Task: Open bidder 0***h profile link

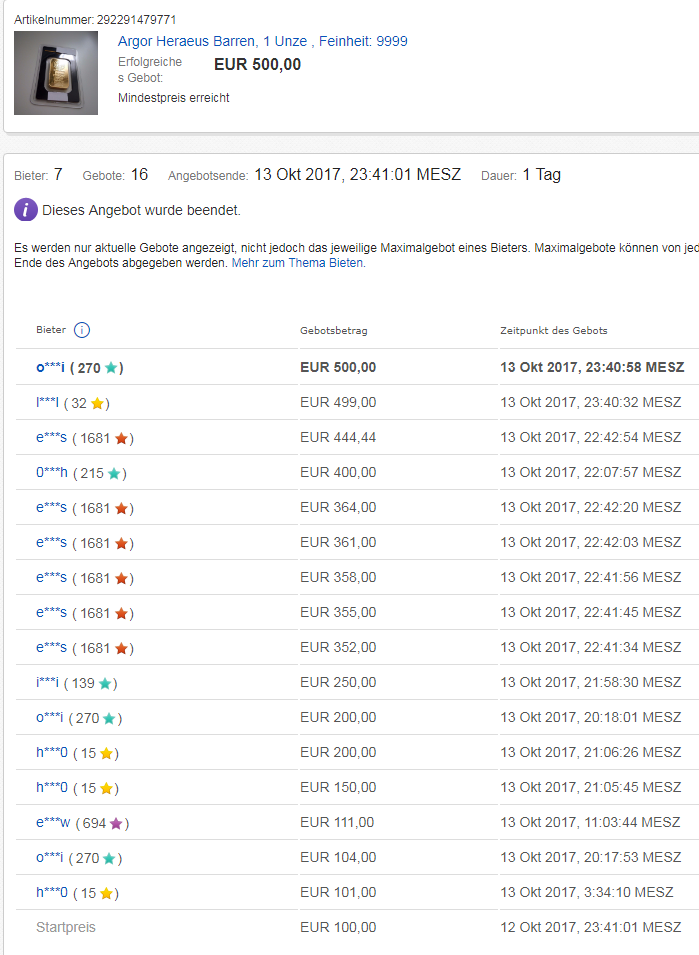Action: (52, 473)
